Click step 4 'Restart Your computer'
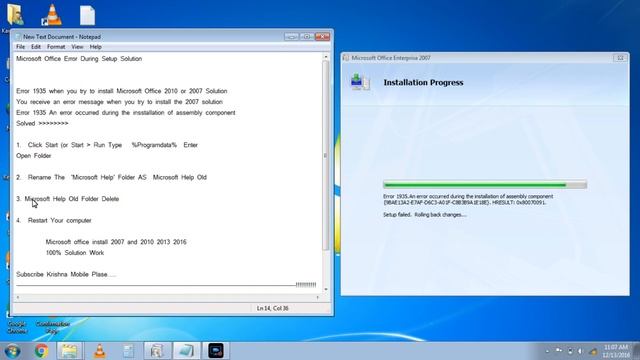 tap(54, 220)
